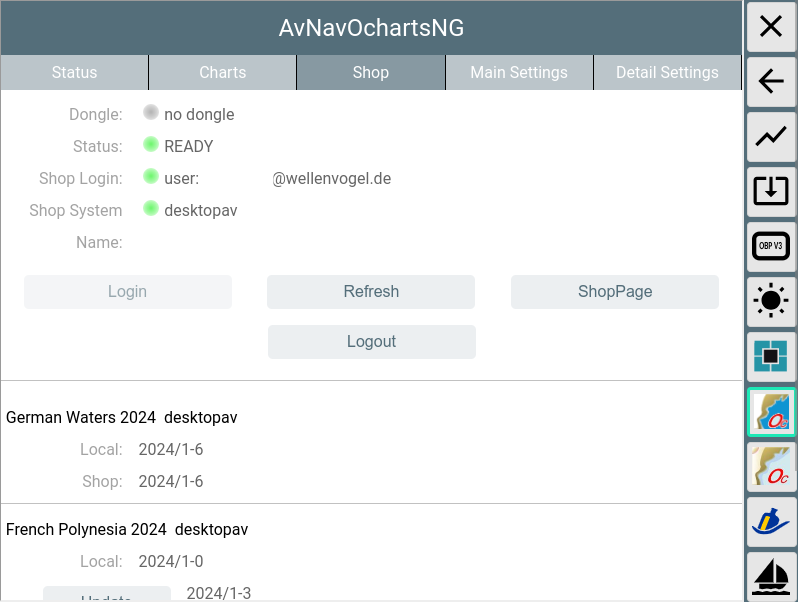Open the Detail Settings tab
The height and width of the screenshot is (602, 798).
tap(667, 72)
